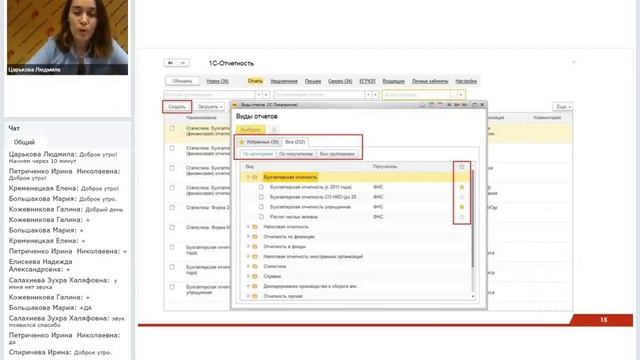The width and height of the screenshot is (640, 360).
Task: Click the star column header in report types list
Action: (462, 167)
